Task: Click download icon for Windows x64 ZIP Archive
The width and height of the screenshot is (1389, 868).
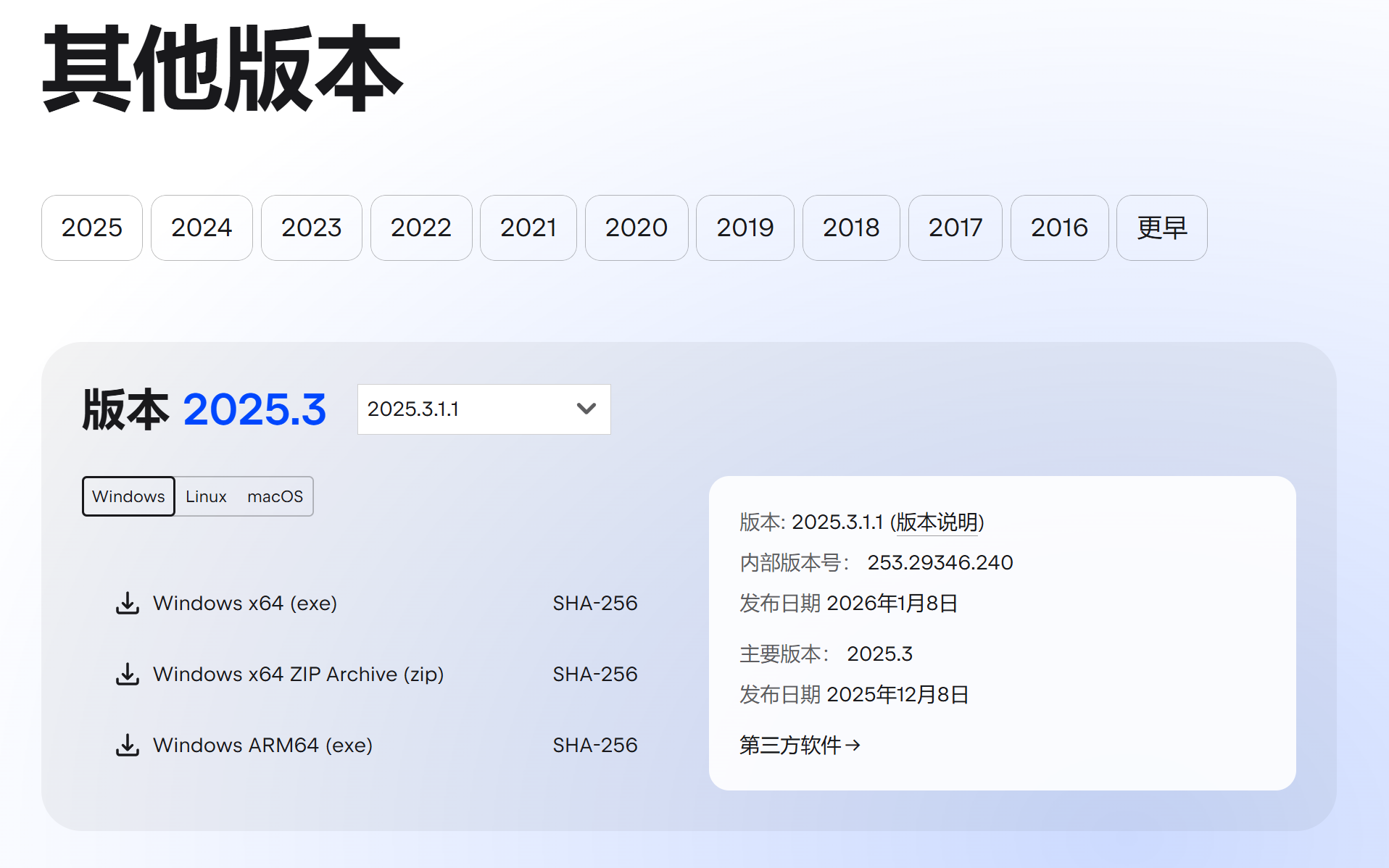Action: (128, 674)
